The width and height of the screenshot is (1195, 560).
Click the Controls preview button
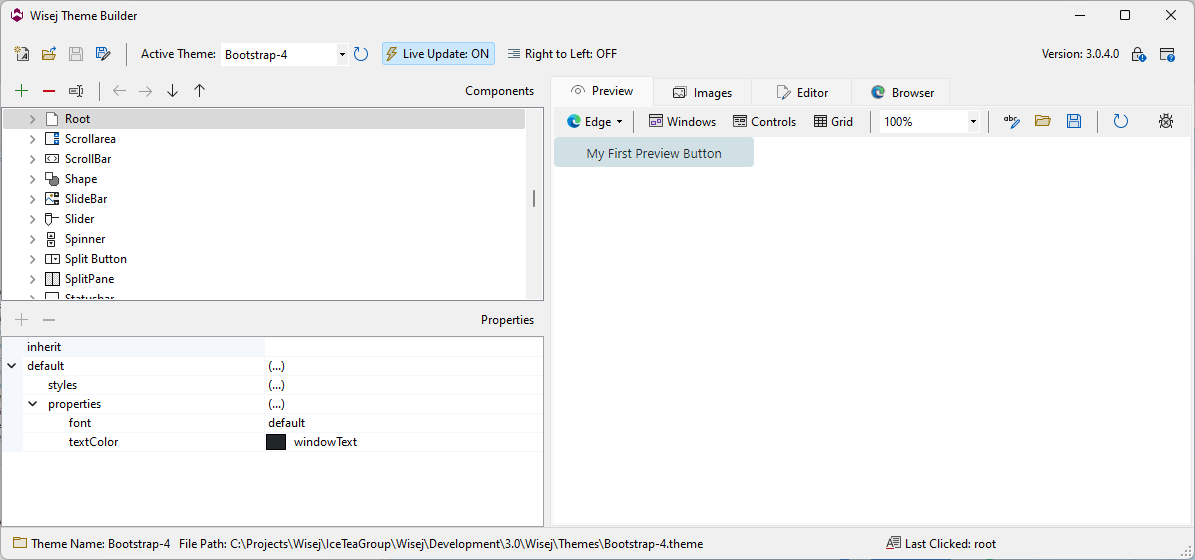tap(764, 121)
